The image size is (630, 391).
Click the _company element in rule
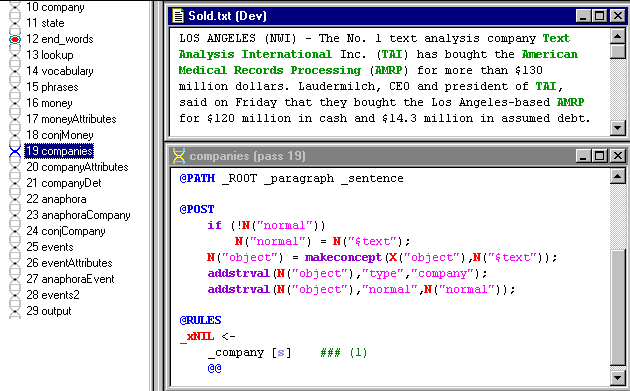pyautogui.click(x=236, y=353)
